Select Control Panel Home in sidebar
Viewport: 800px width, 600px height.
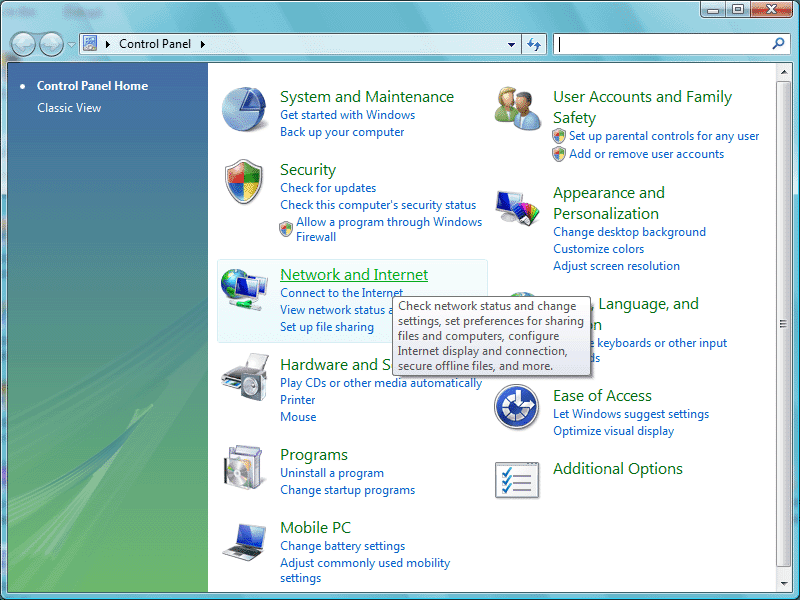tap(92, 86)
